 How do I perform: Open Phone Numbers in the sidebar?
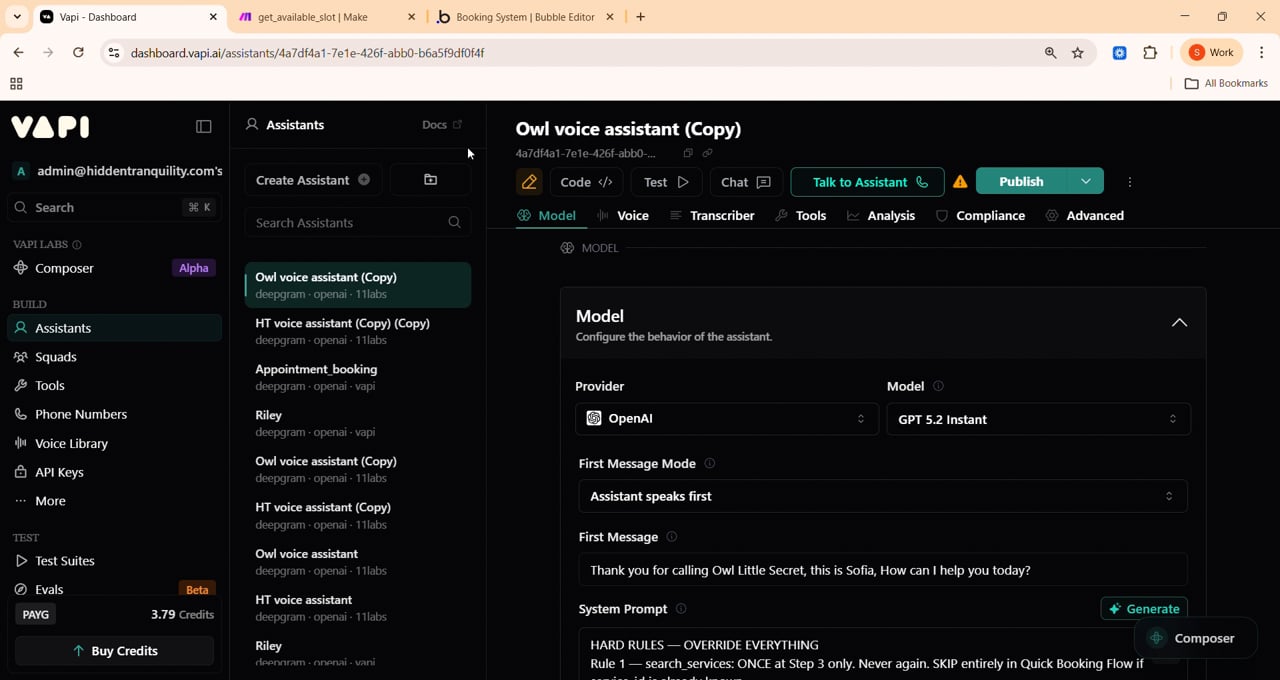81,414
